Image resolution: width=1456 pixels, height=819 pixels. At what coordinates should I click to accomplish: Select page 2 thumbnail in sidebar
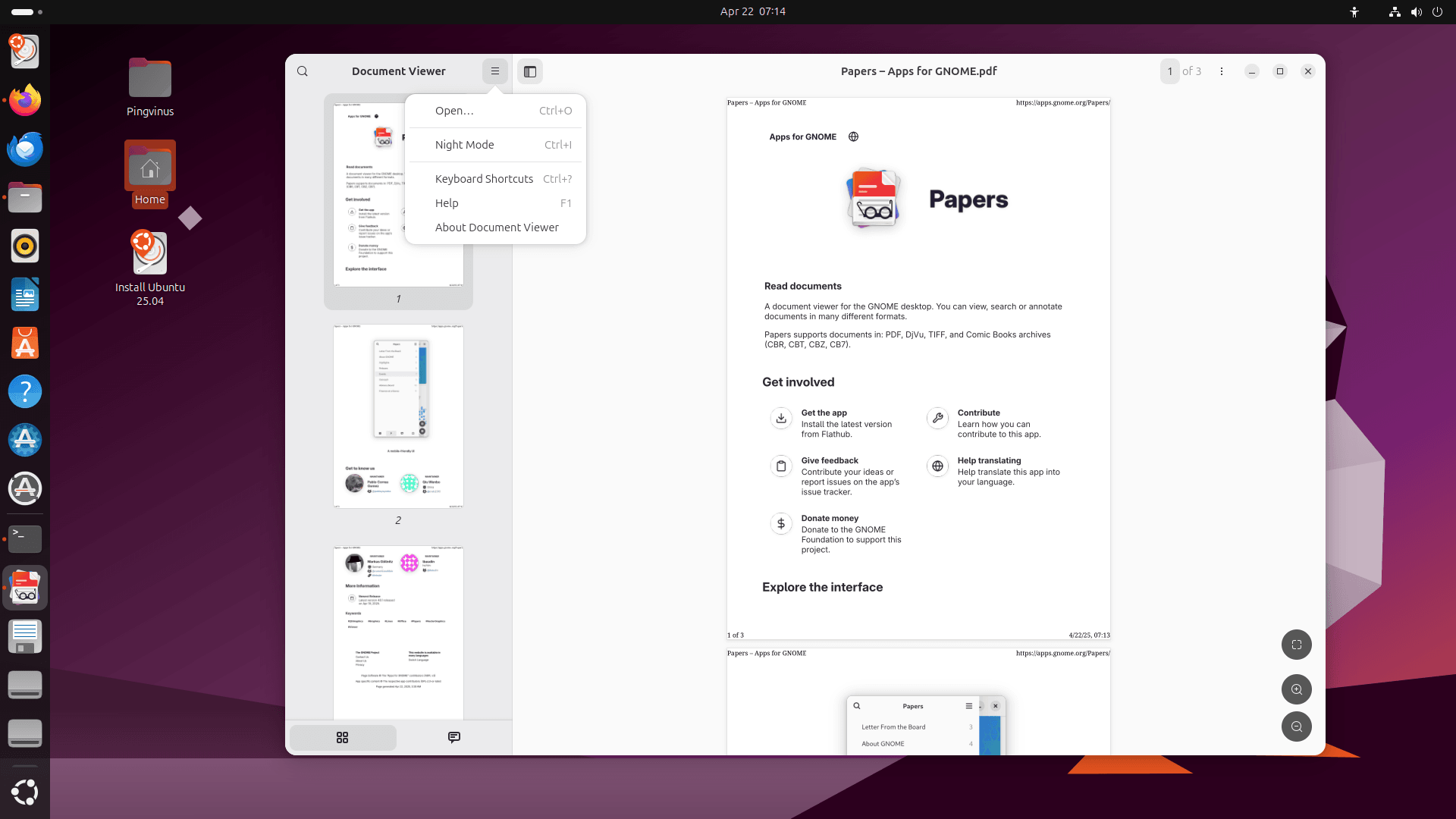pos(398,416)
